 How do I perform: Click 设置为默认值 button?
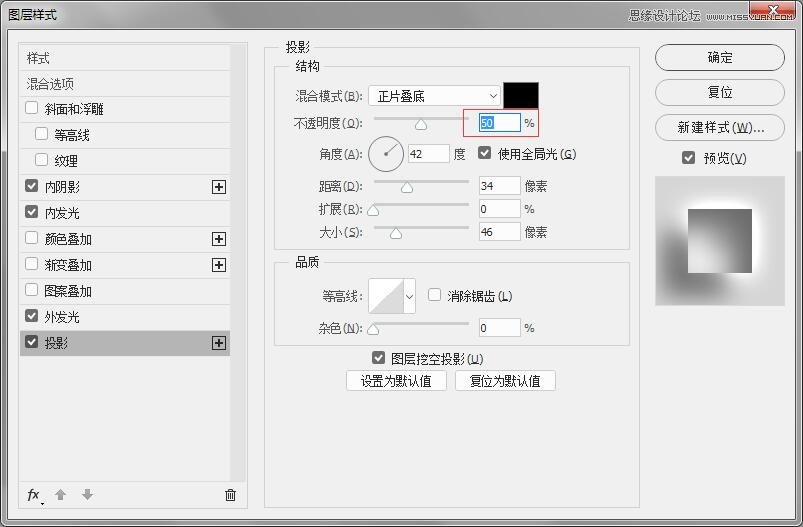point(396,381)
